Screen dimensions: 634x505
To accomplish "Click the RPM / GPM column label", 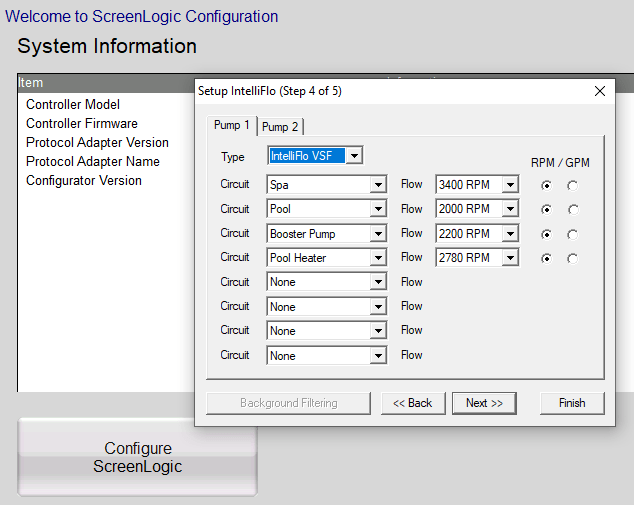I will click(x=560, y=163).
